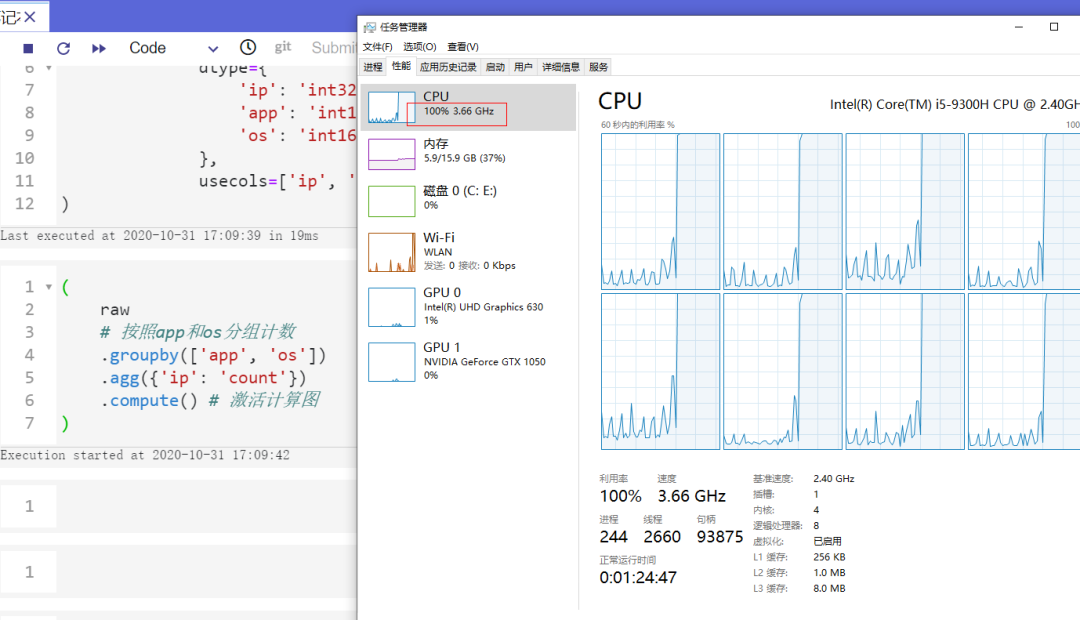This screenshot has width=1080, height=620.
Task: Open the 选项(O) menu in Task Manager
Action: tap(419, 47)
